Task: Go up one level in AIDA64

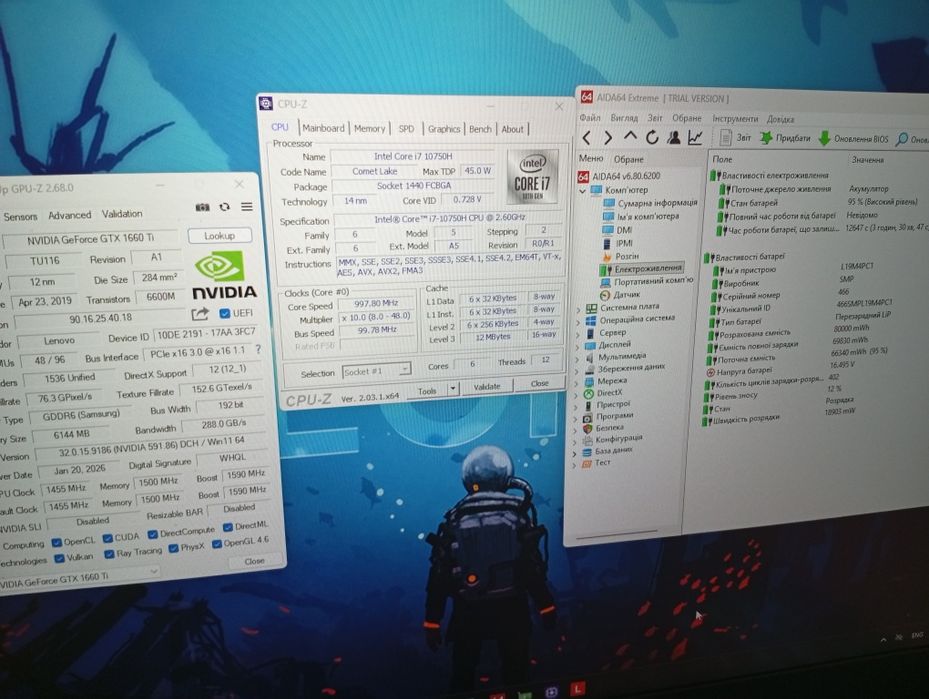Action: (x=630, y=137)
